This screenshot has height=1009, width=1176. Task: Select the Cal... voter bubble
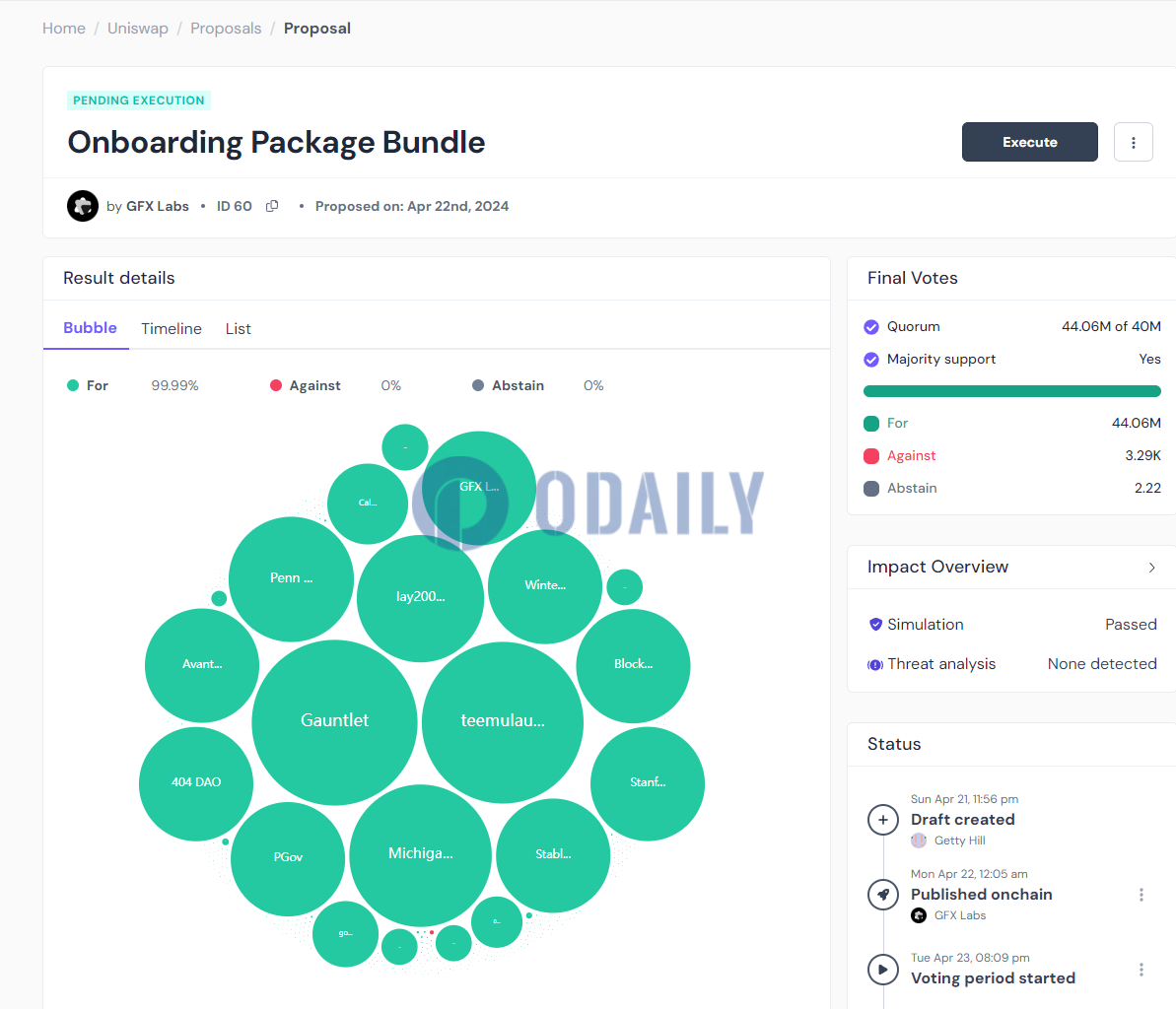coord(368,504)
